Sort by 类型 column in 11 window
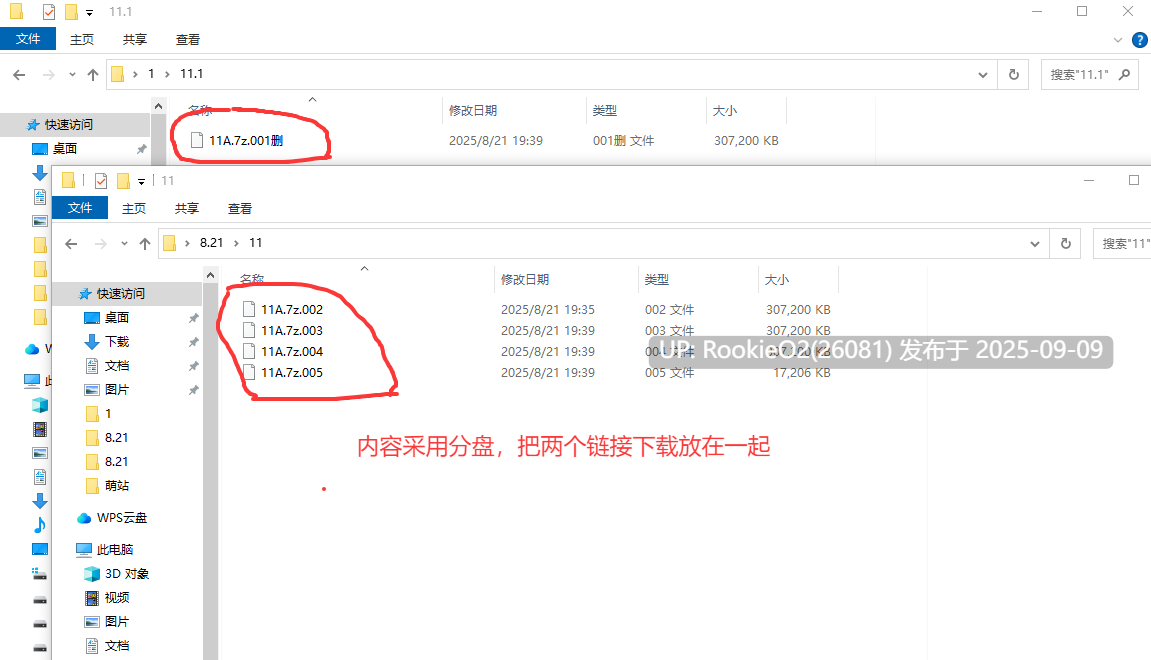The width and height of the screenshot is (1151, 660). pos(657,280)
